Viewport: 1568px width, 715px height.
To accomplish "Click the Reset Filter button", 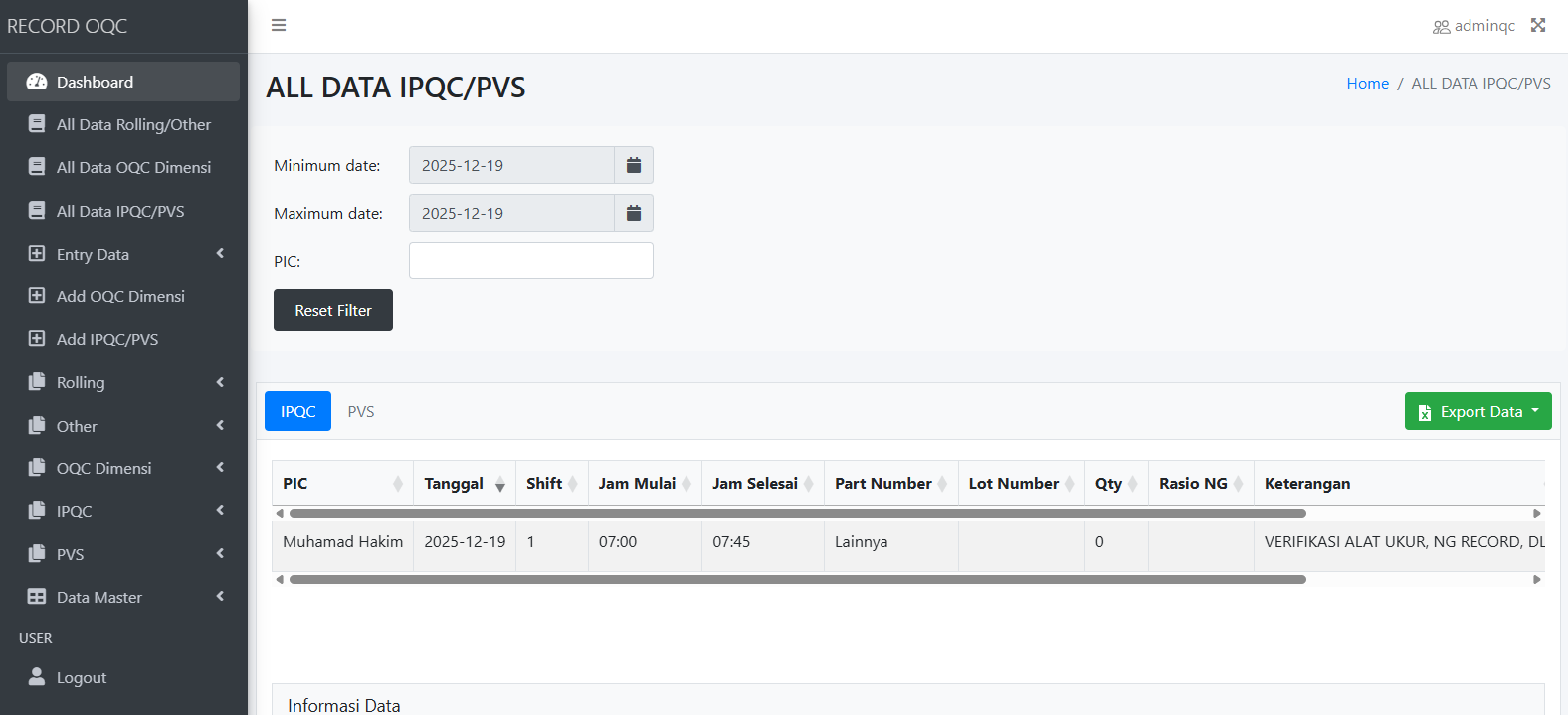I will tap(332, 310).
